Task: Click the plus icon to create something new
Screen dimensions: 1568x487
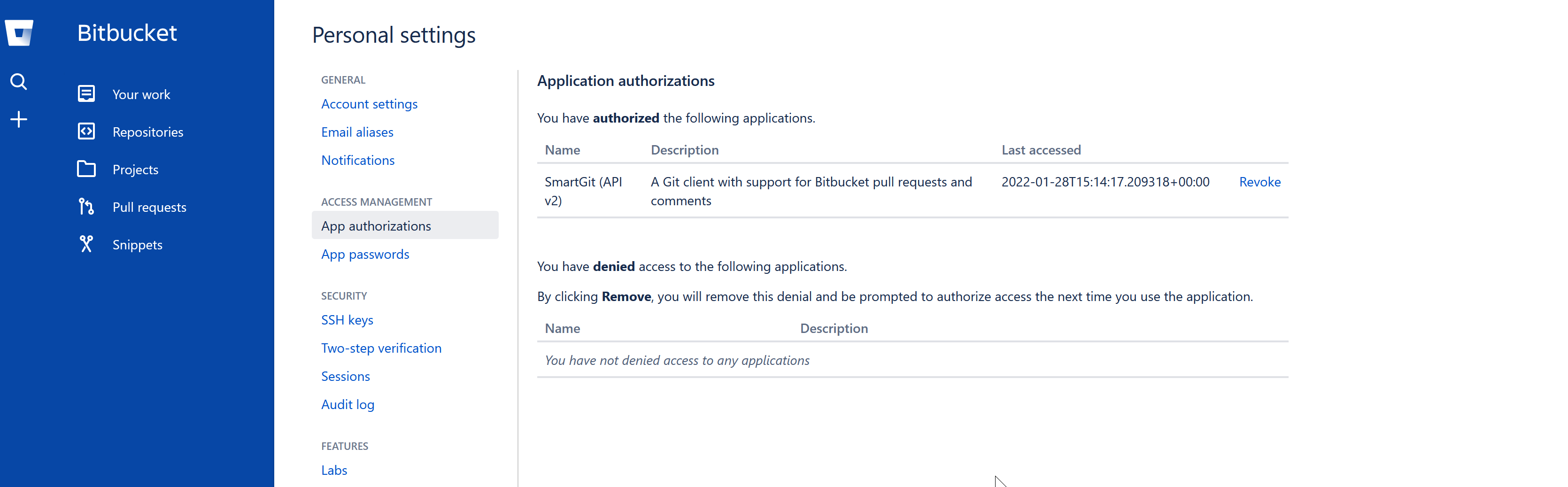Action: (19, 119)
